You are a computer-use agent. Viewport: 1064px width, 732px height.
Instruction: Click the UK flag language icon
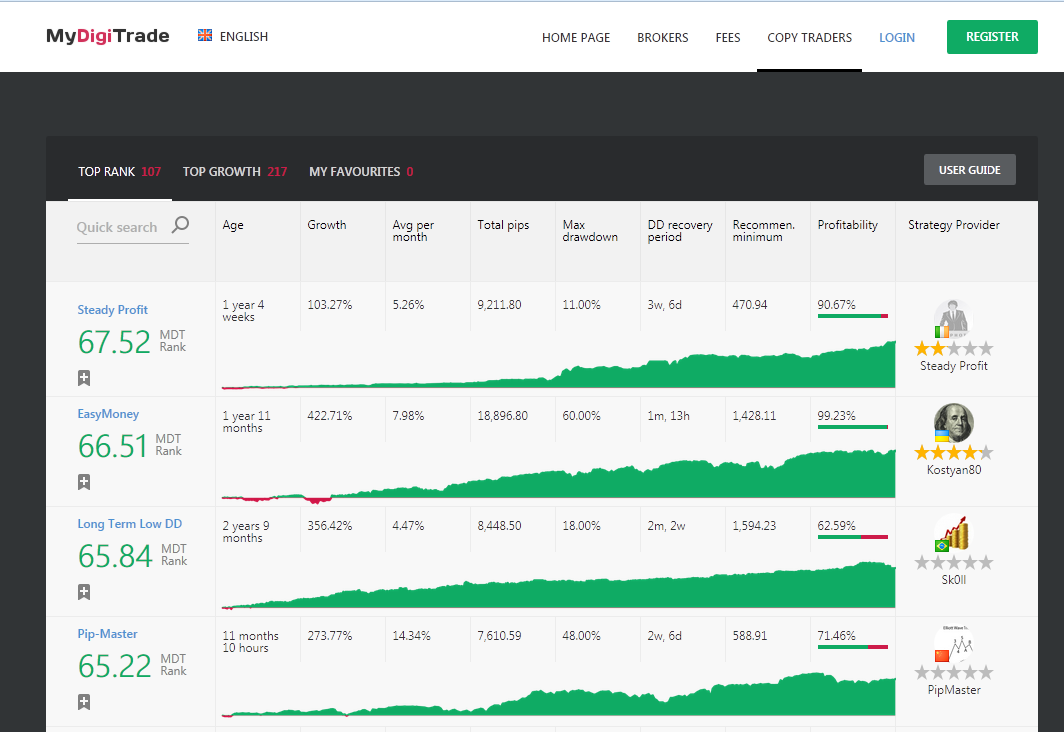[x=205, y=35]
